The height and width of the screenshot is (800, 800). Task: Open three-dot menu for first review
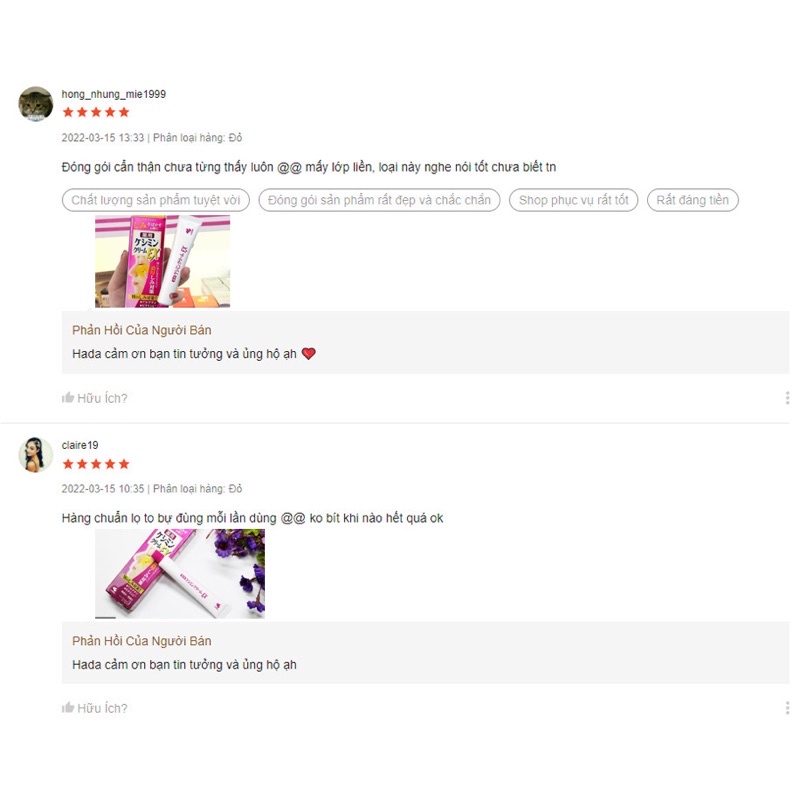coord(787,397)
